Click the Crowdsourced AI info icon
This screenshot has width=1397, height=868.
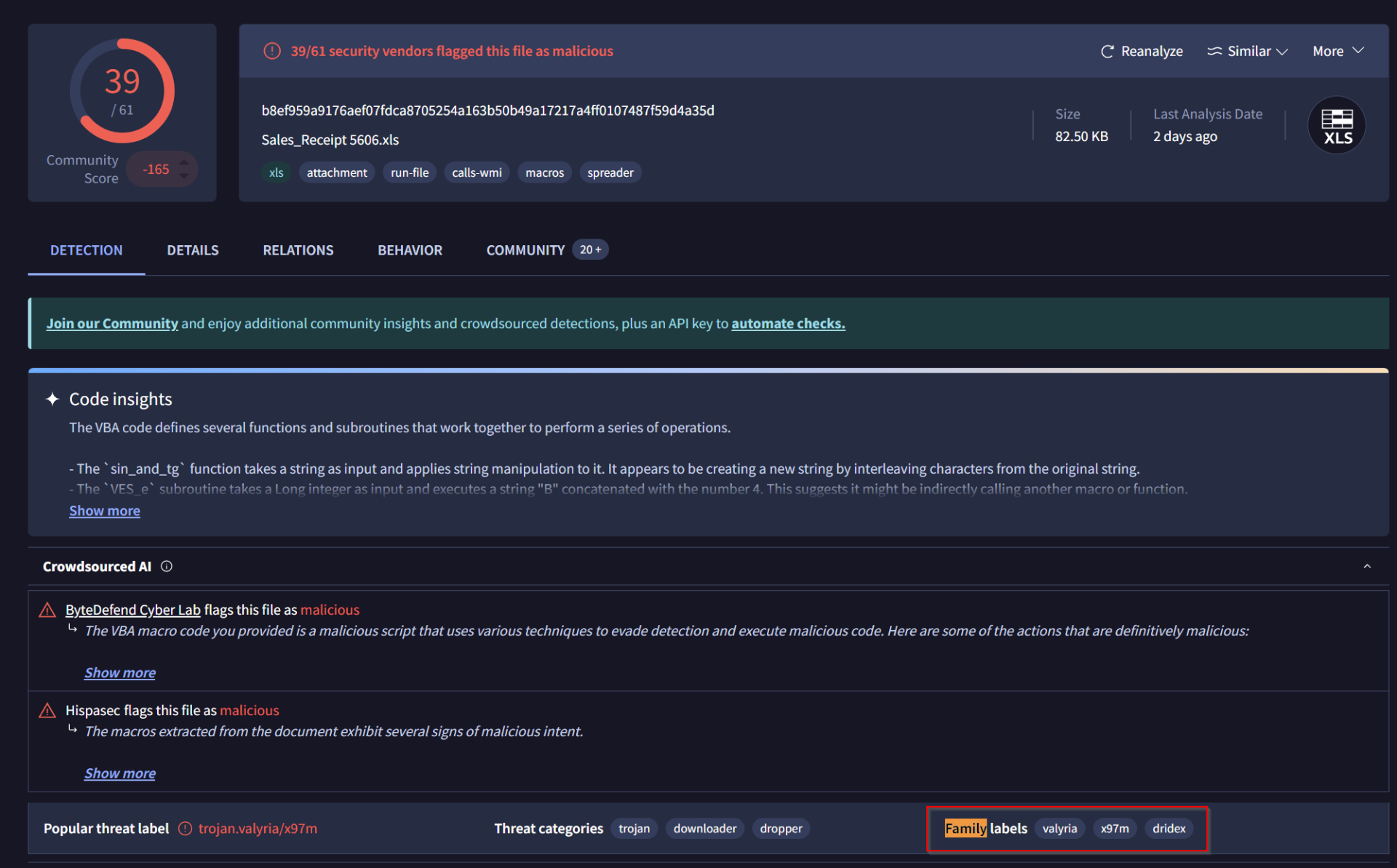pos(167,566)
